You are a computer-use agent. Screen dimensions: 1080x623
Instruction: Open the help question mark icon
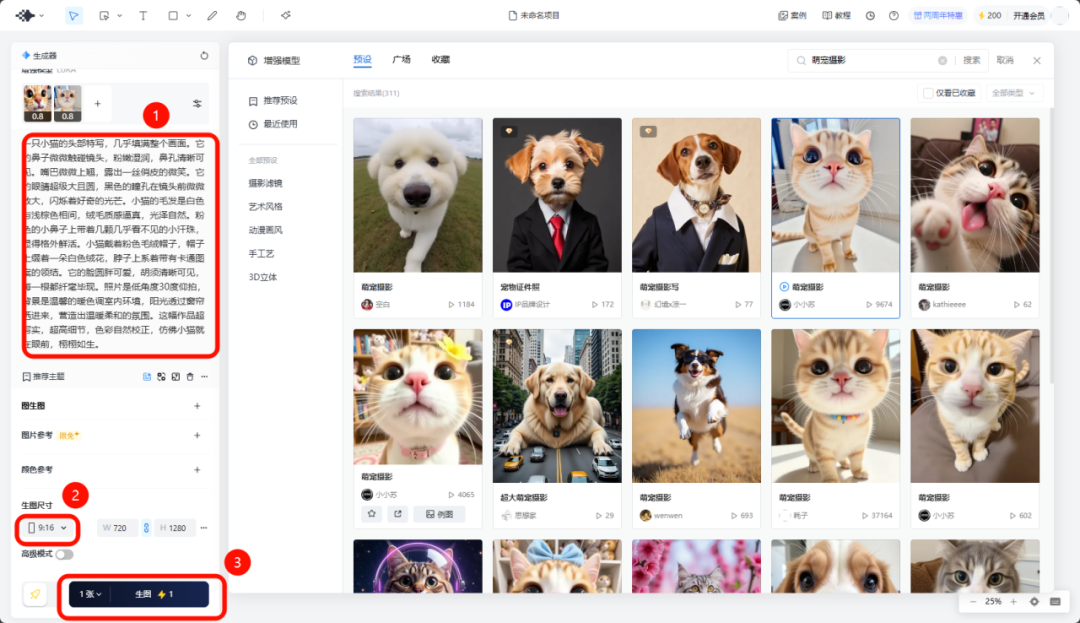[x=893, y=15]
